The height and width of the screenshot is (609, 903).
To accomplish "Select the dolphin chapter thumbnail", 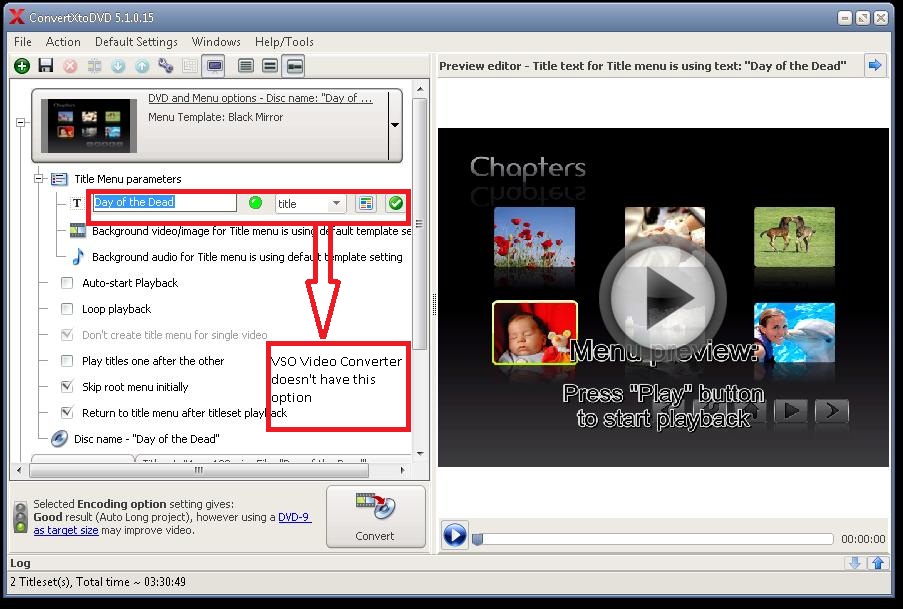I will 794,332.
